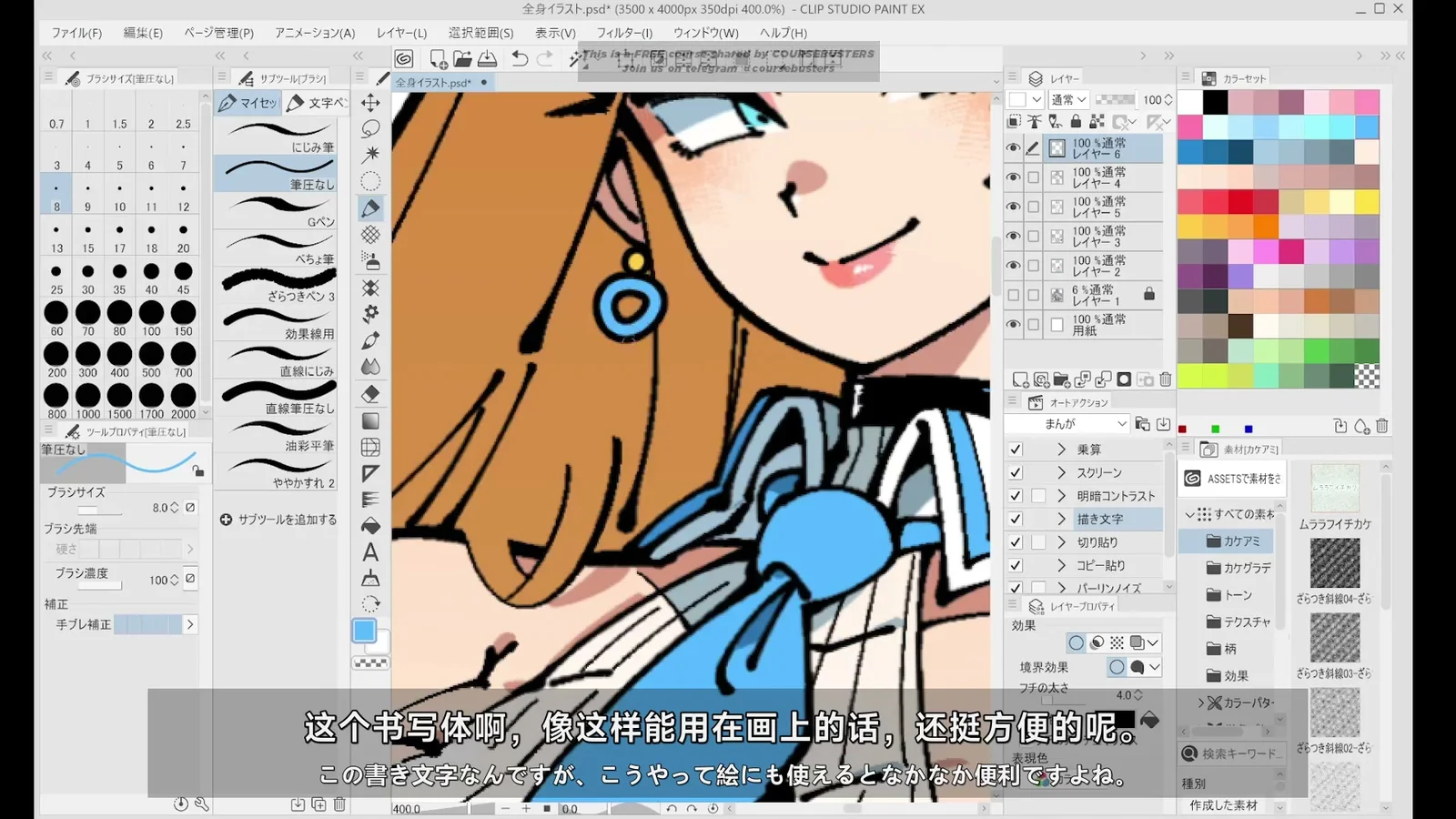Collapse the すべての素材 tree

pos(1189,514)
